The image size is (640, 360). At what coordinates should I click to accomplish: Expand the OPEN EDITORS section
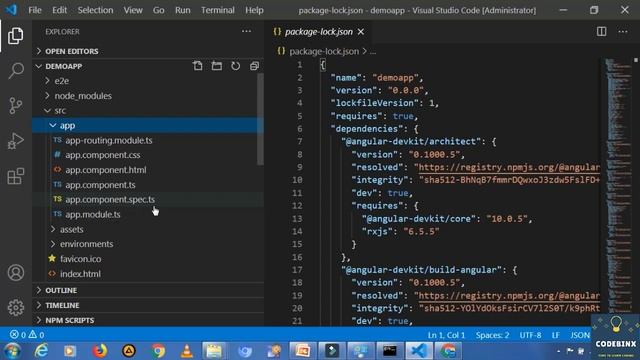point(148,51)
